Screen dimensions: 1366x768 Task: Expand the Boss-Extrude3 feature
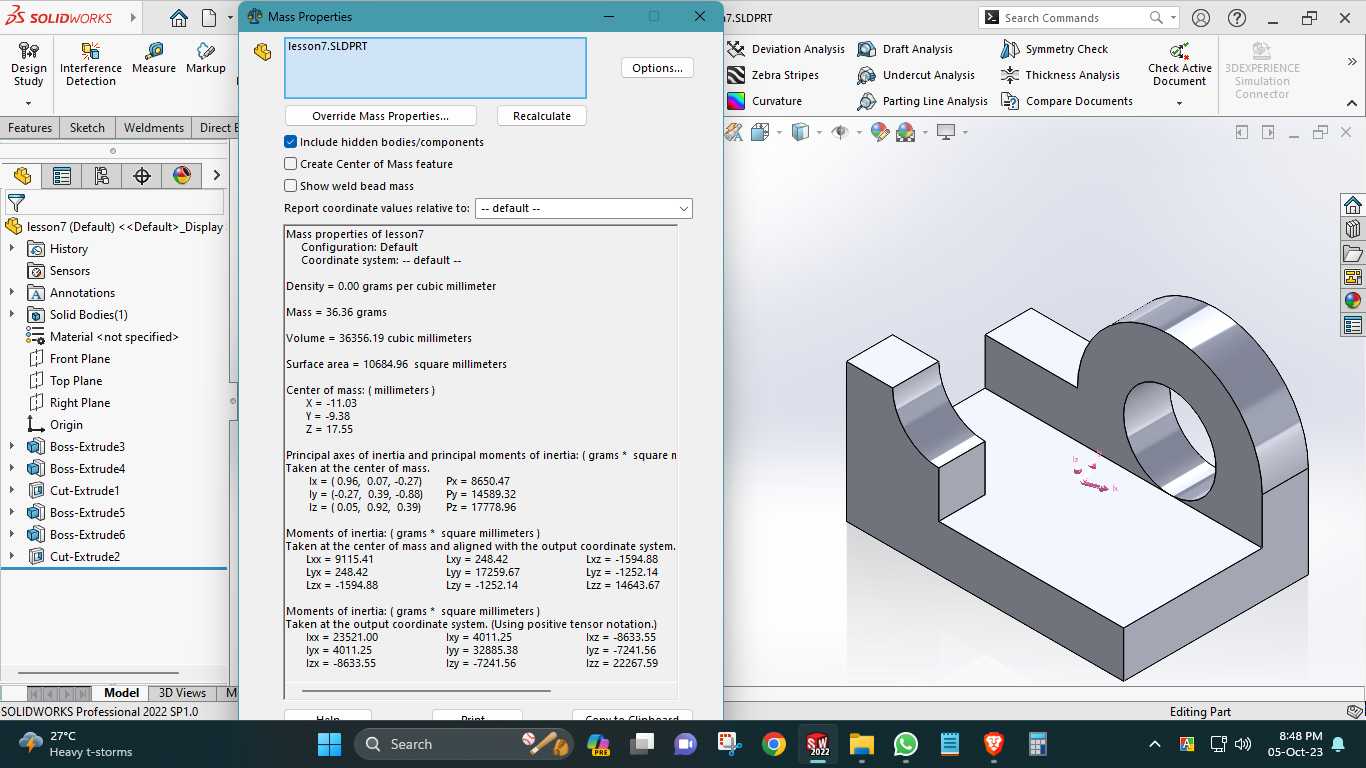12,447
